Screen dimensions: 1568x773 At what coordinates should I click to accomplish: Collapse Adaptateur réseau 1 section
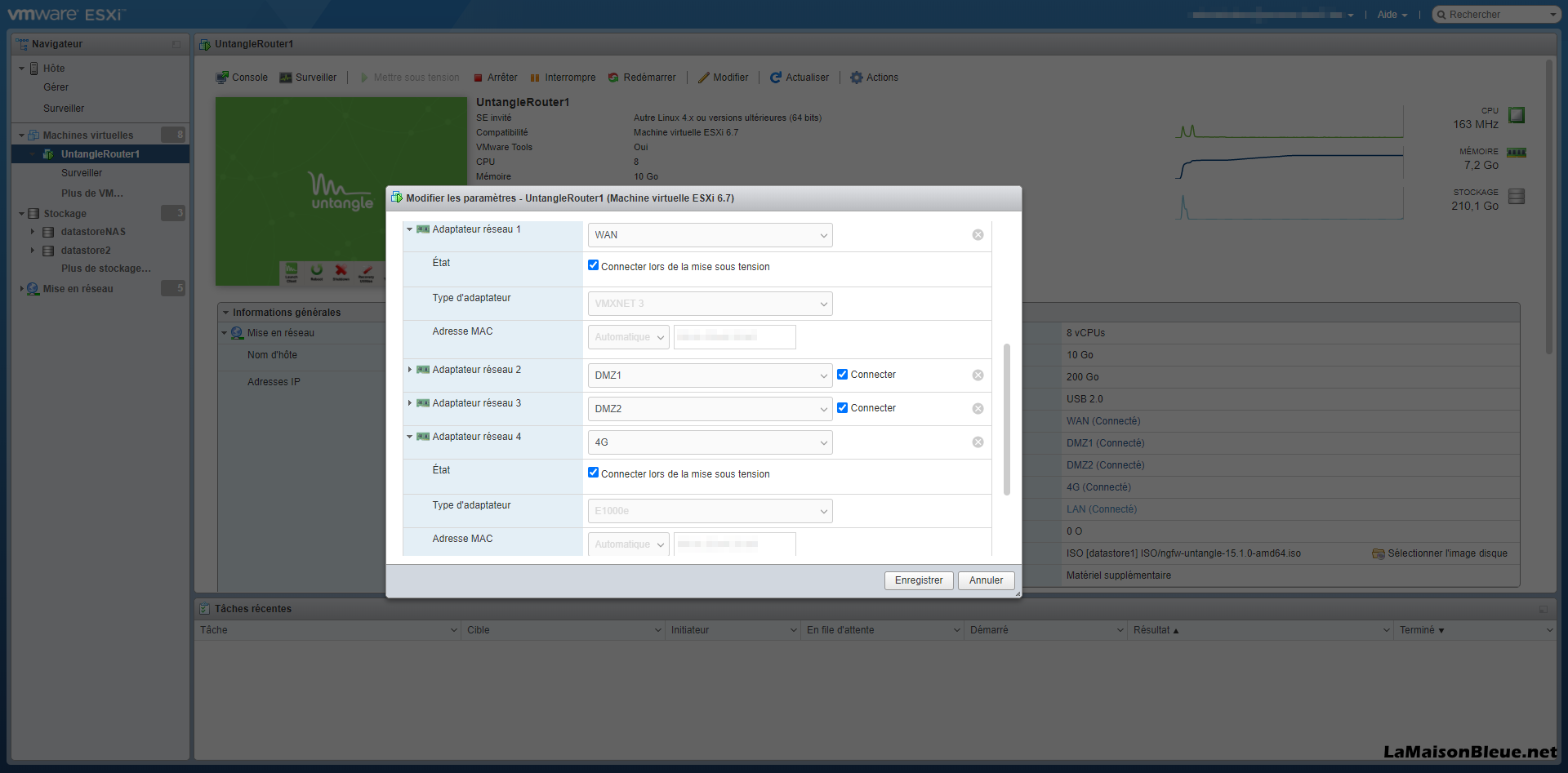coord(409,230)
